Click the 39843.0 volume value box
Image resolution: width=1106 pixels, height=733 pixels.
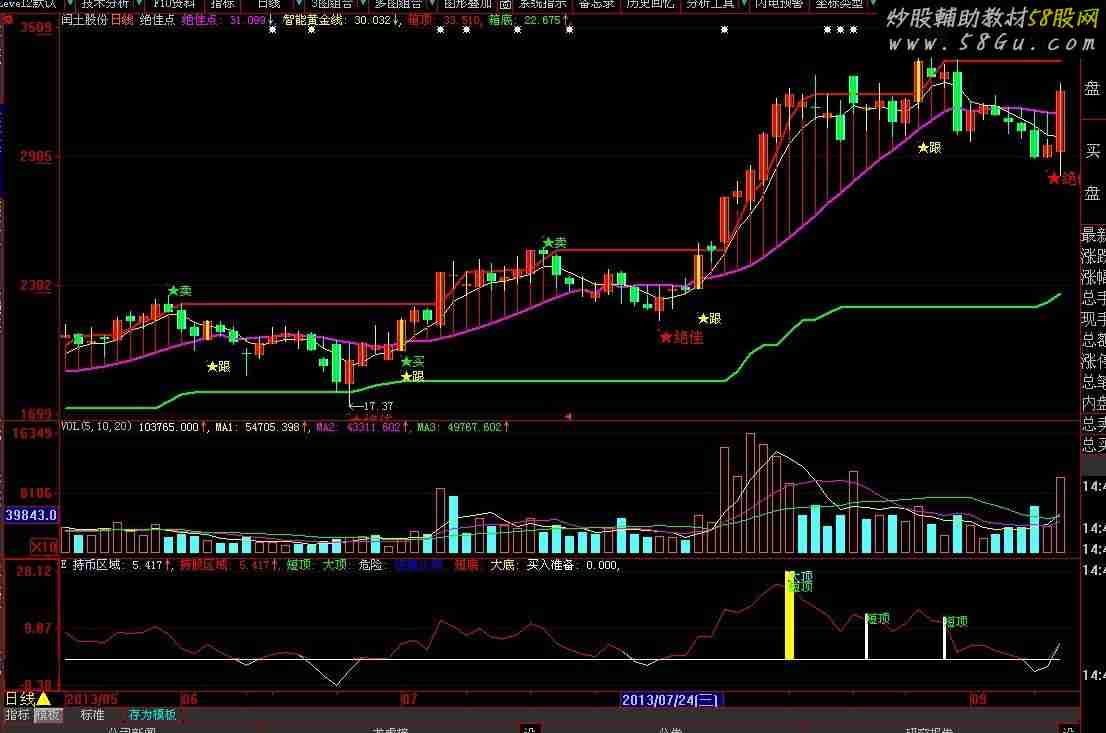tap(31, 515)
